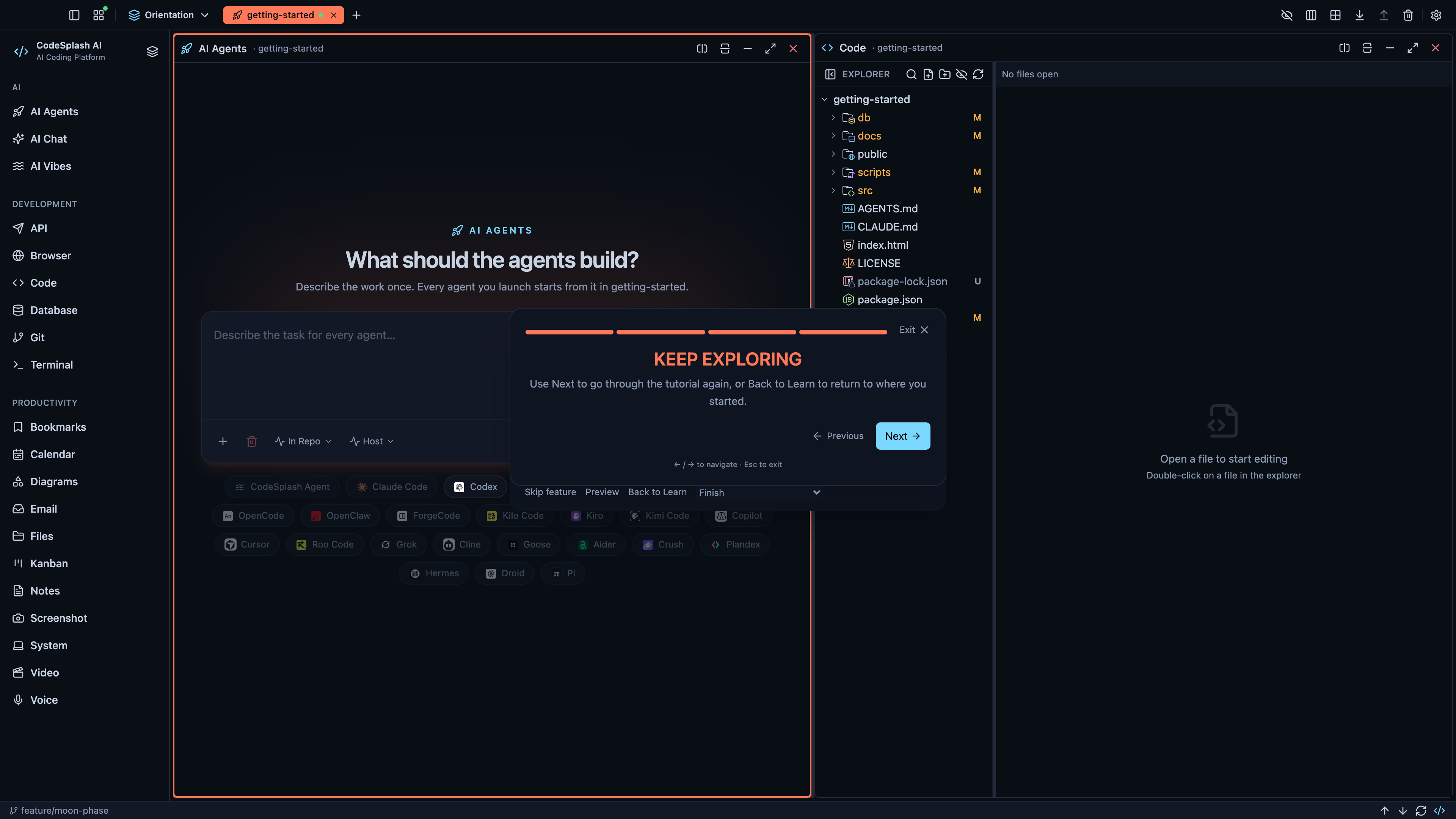The width and height of the screenshot is (1456, 819).
Task: Toggle hidden files eye icon in Explorer
Action: [962, 74]
